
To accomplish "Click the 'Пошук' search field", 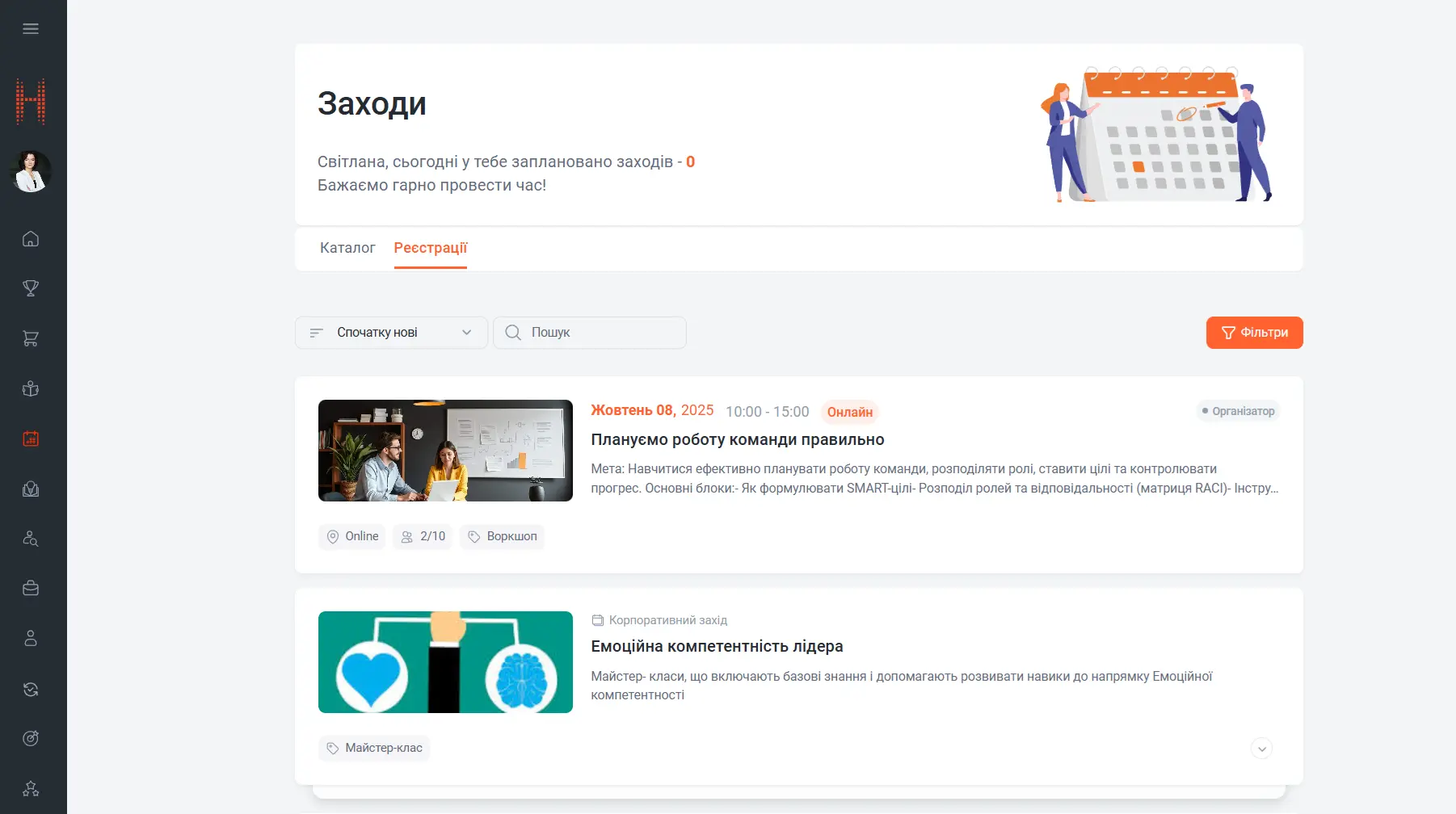I will coord(598,333).
